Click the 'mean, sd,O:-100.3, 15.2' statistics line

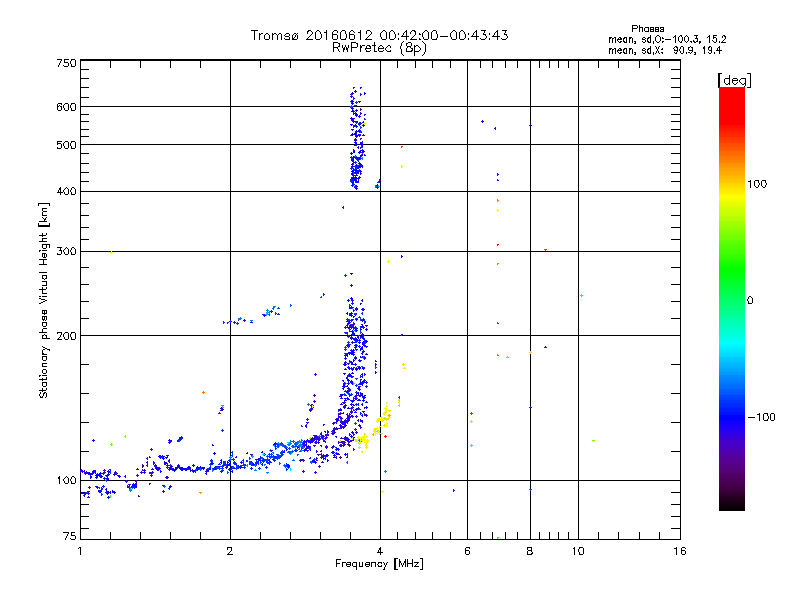(x=667, y=39)
